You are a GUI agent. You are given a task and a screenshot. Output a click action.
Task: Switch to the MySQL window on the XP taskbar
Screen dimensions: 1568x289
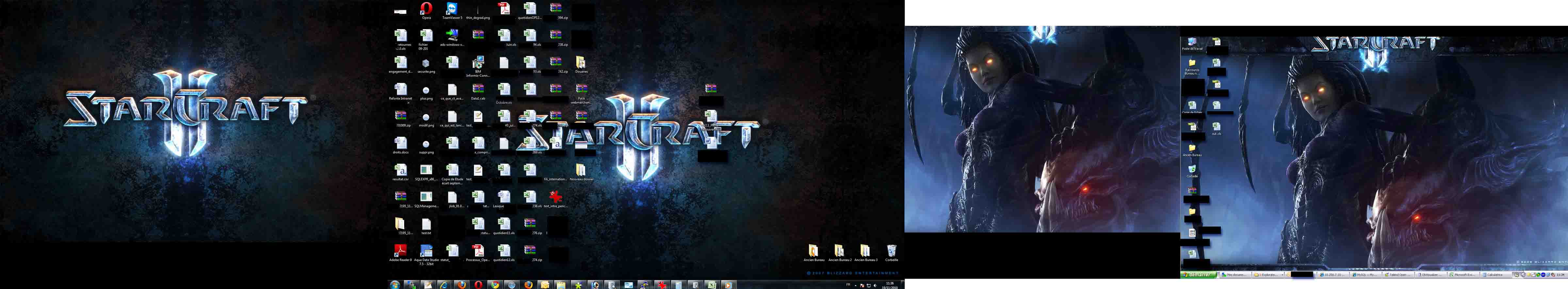click(1366, 275)
